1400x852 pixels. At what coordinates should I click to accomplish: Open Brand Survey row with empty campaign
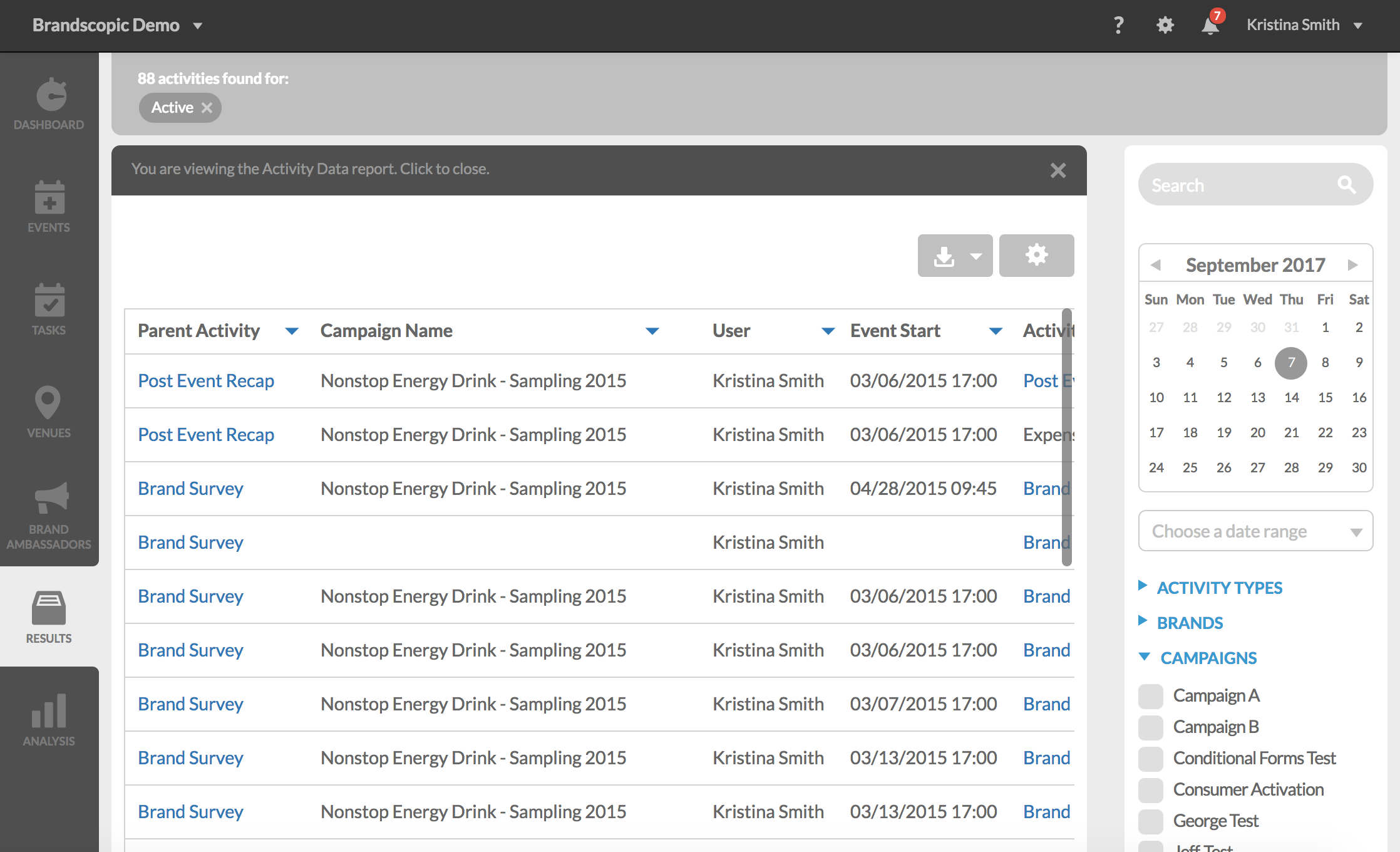pos(190,543)
